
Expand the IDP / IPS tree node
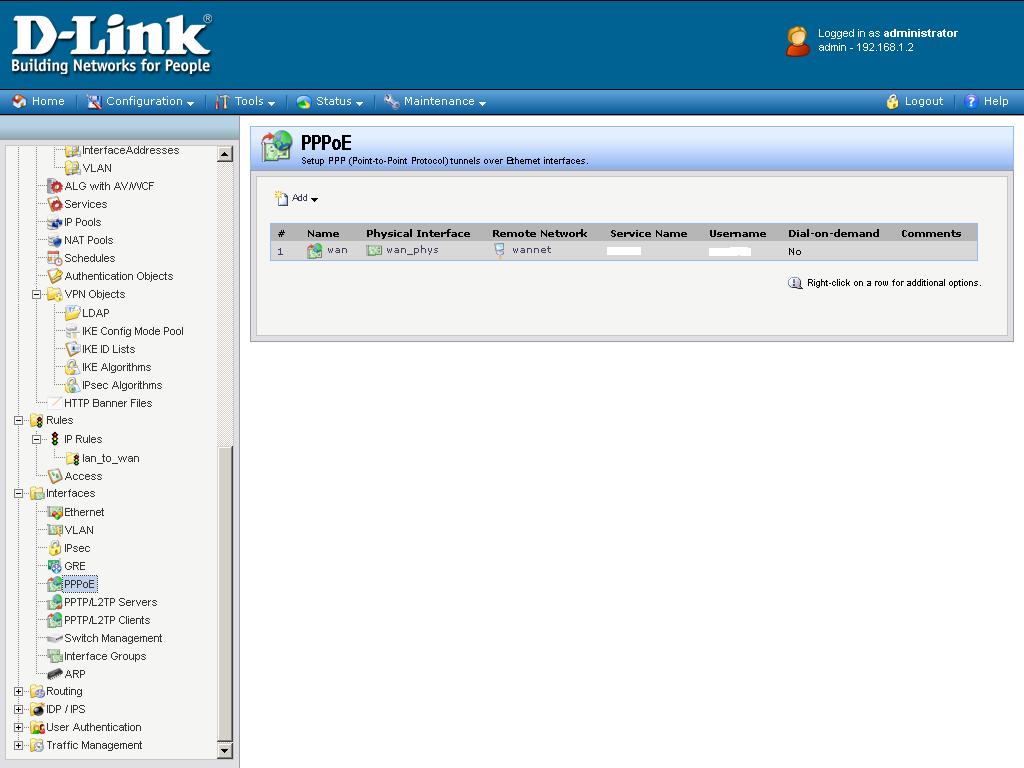[x=18, y=710]
